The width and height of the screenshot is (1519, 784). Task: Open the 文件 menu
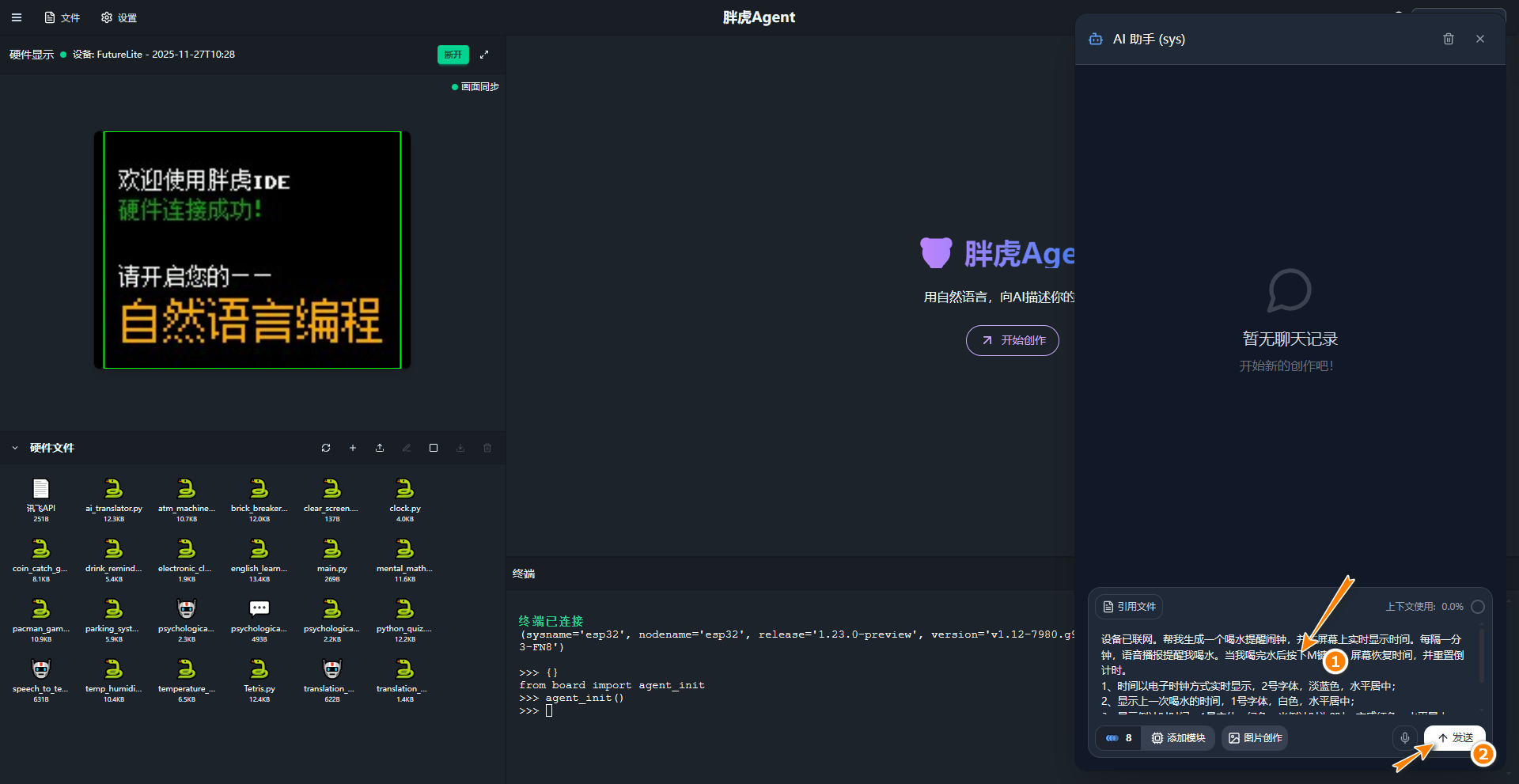point(63,17)
